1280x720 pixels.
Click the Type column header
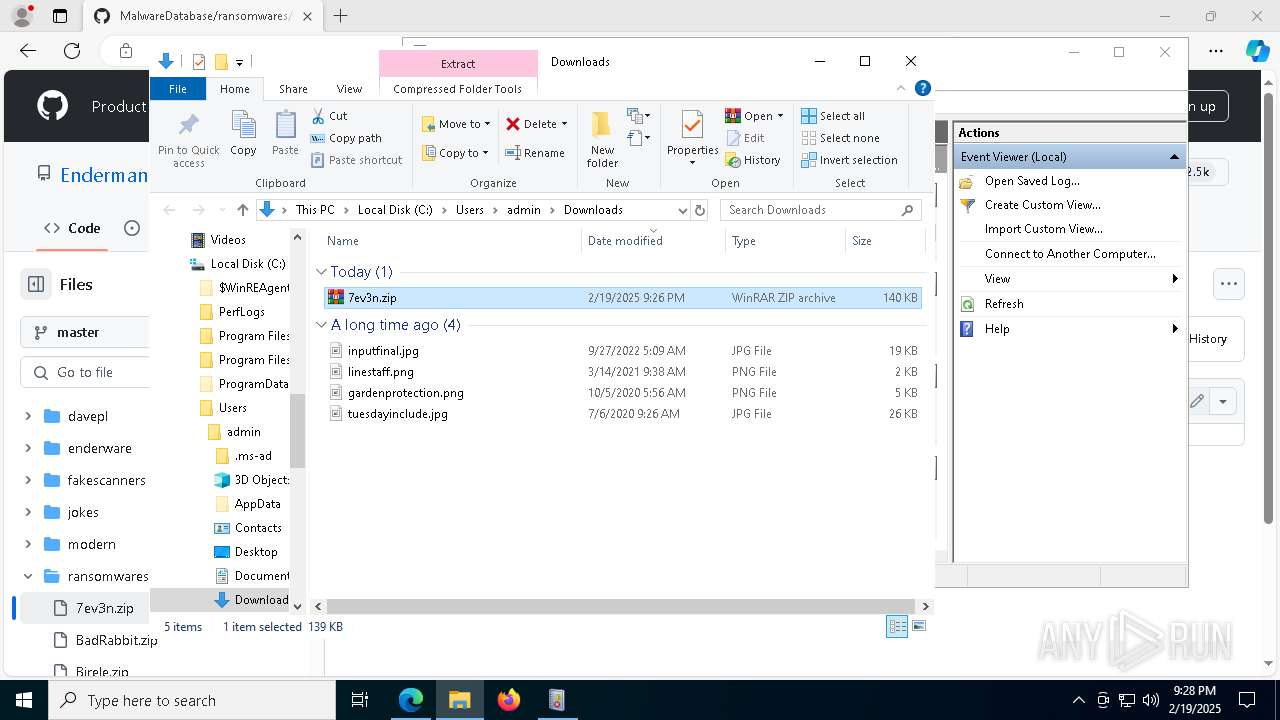785,241
